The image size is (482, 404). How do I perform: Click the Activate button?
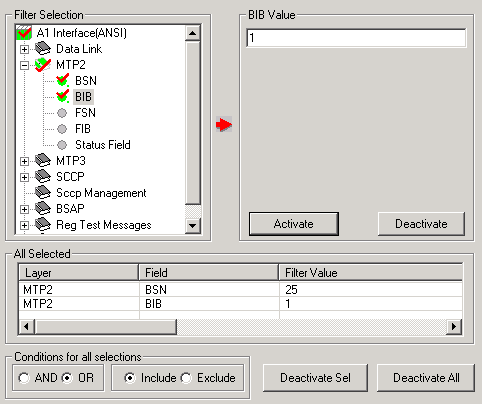click(x=294, y=224)
